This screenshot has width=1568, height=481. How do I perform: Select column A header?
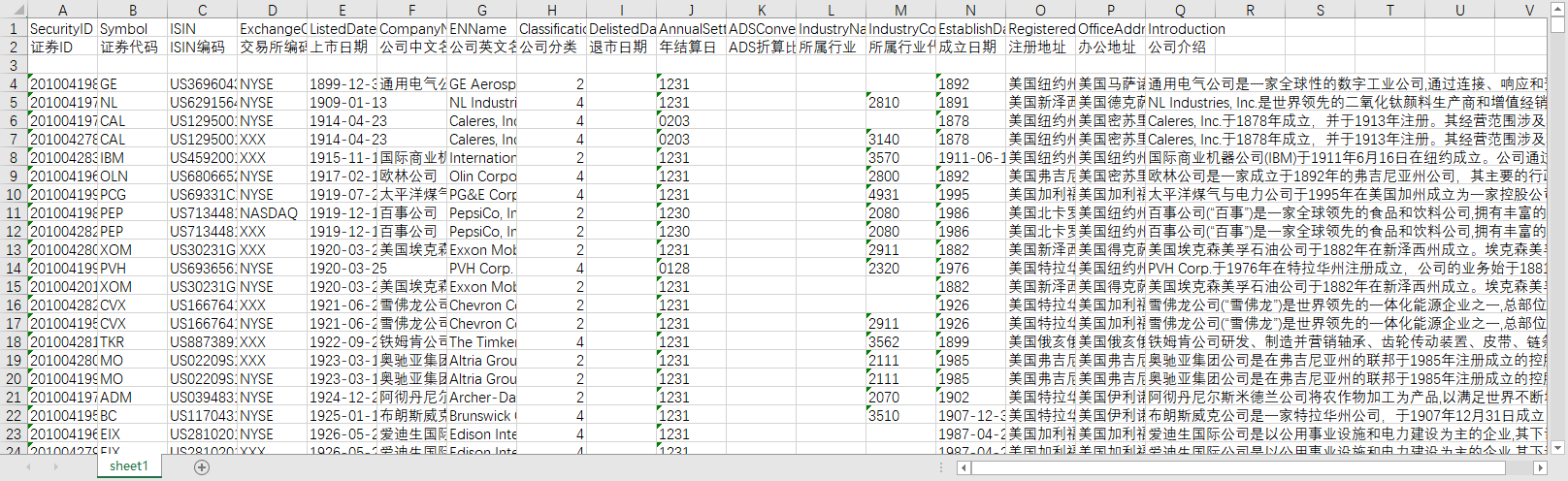(62, 10)
